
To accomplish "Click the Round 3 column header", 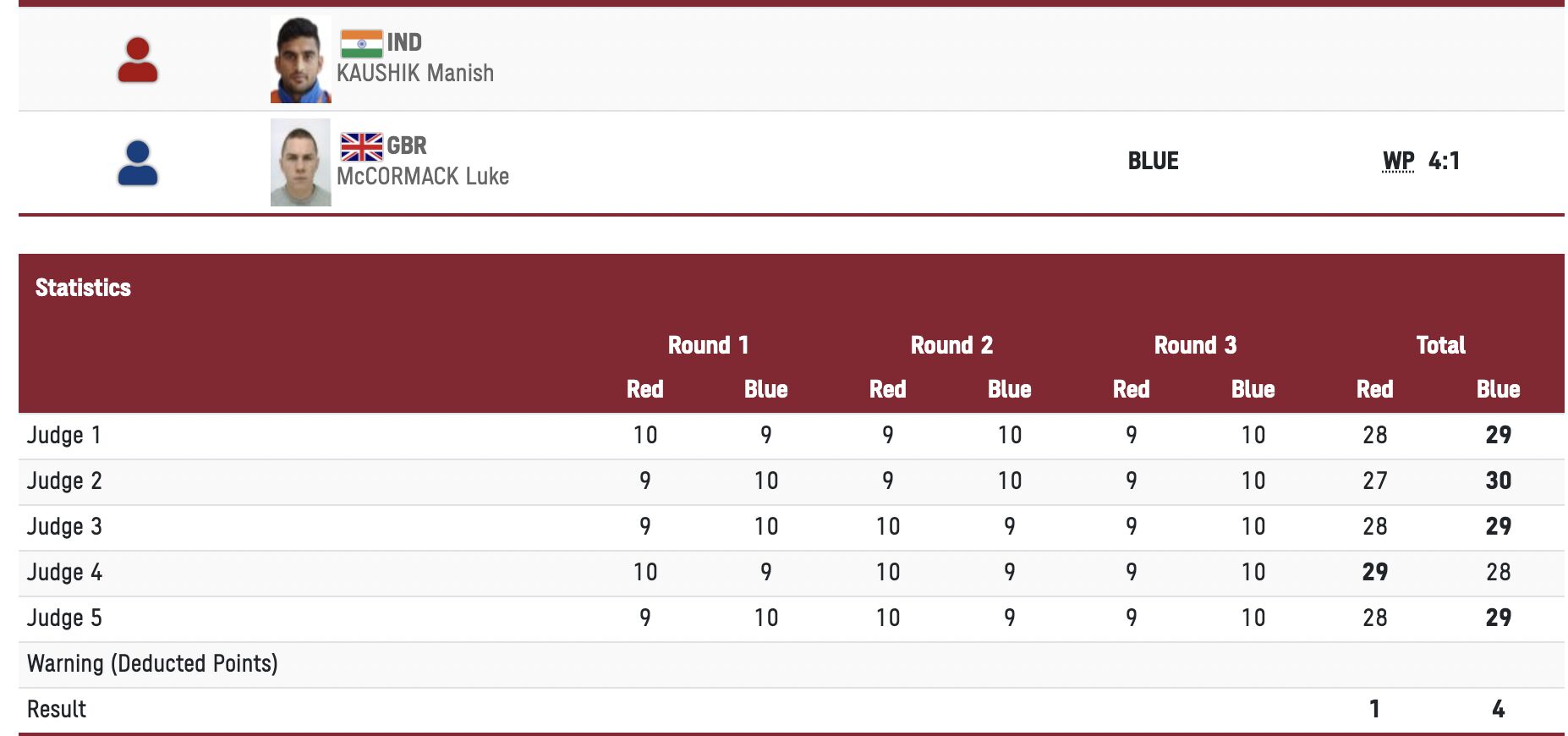I will tap(1195, 345).
